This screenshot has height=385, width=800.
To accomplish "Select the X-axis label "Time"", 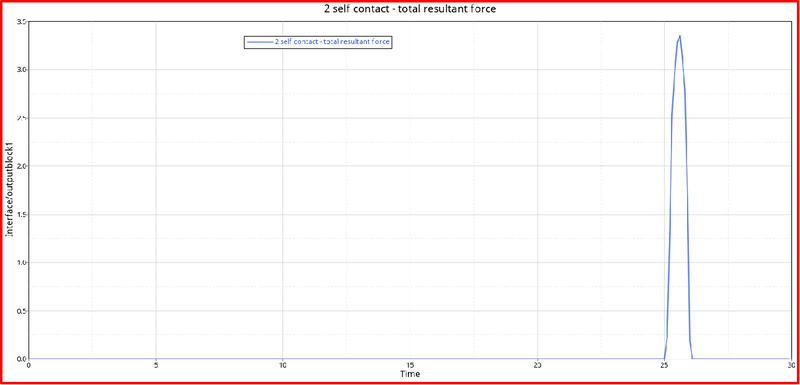I will point(410,374).
